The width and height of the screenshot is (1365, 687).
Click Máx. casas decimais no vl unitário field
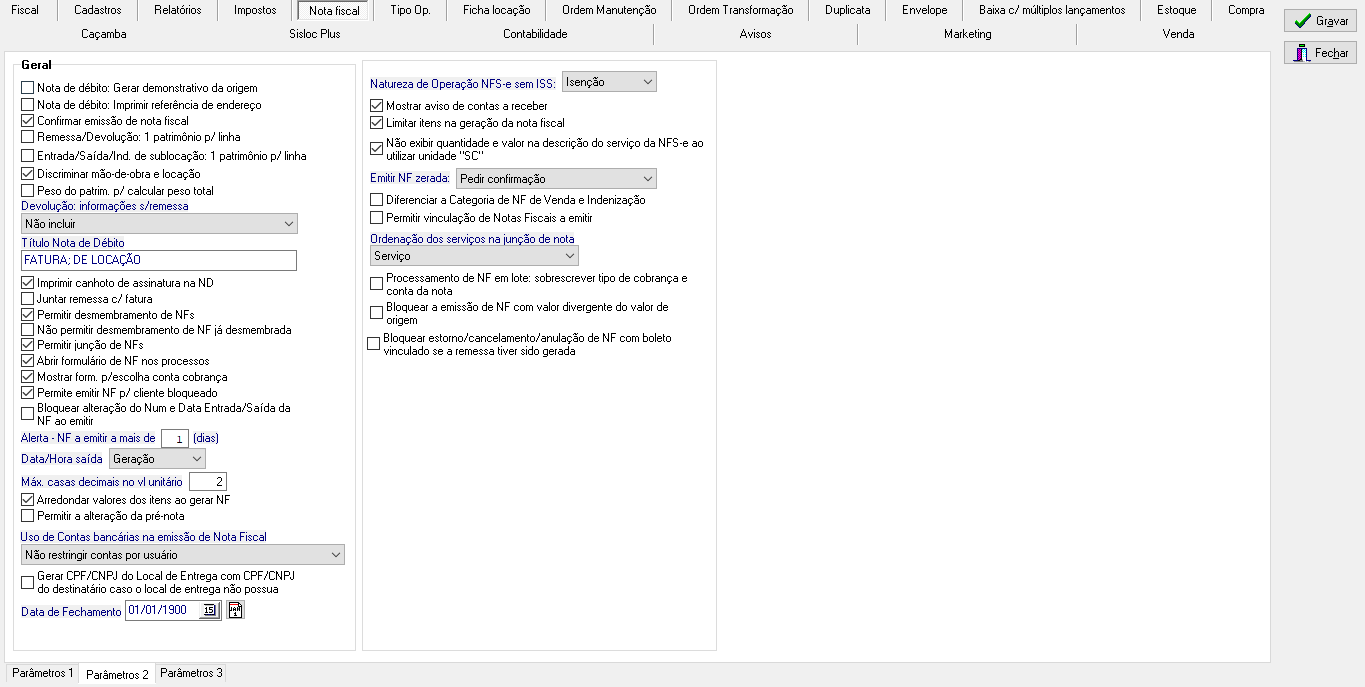(x=208, y=482)
